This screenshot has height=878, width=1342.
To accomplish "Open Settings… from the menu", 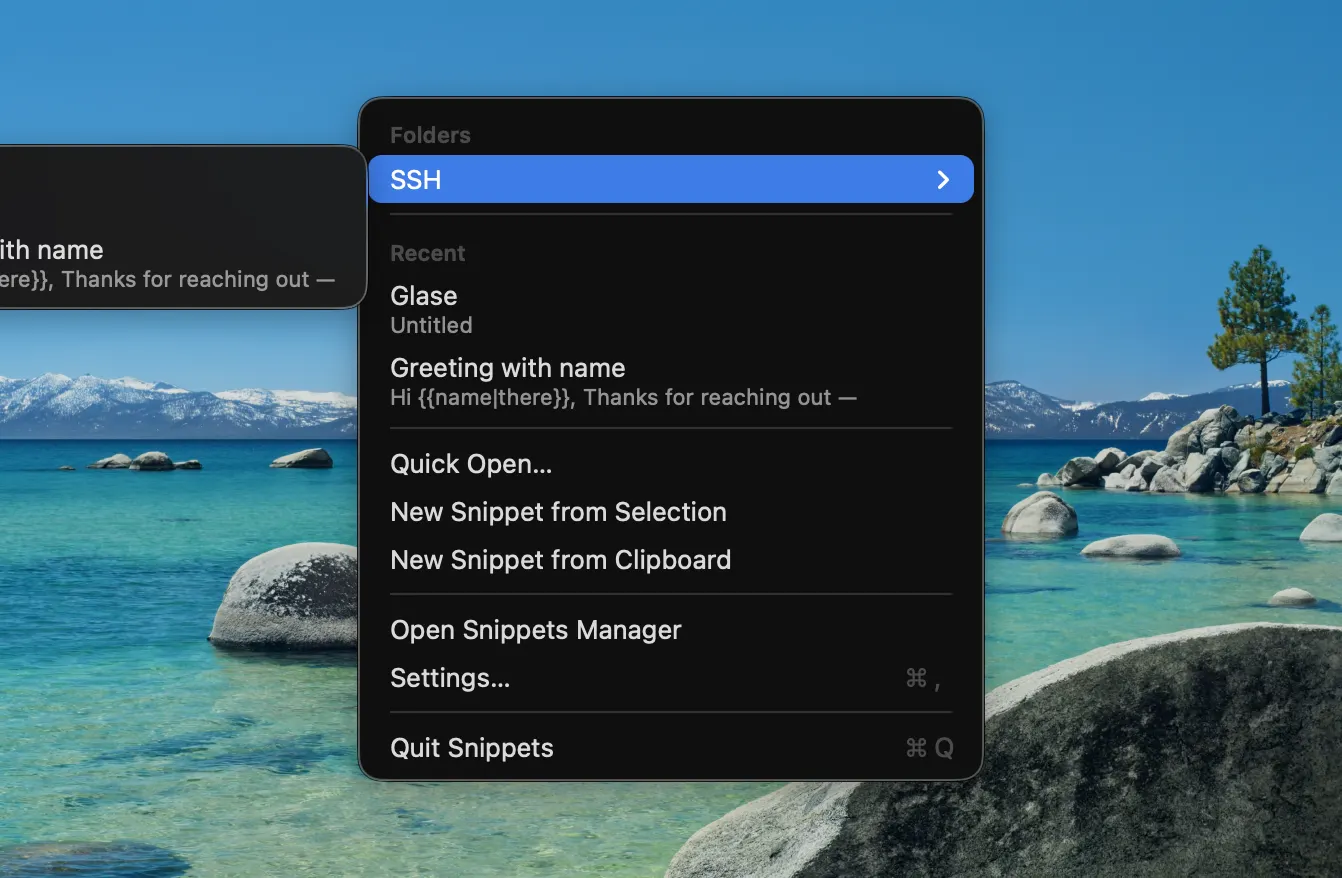I will (x=670, y=678).
